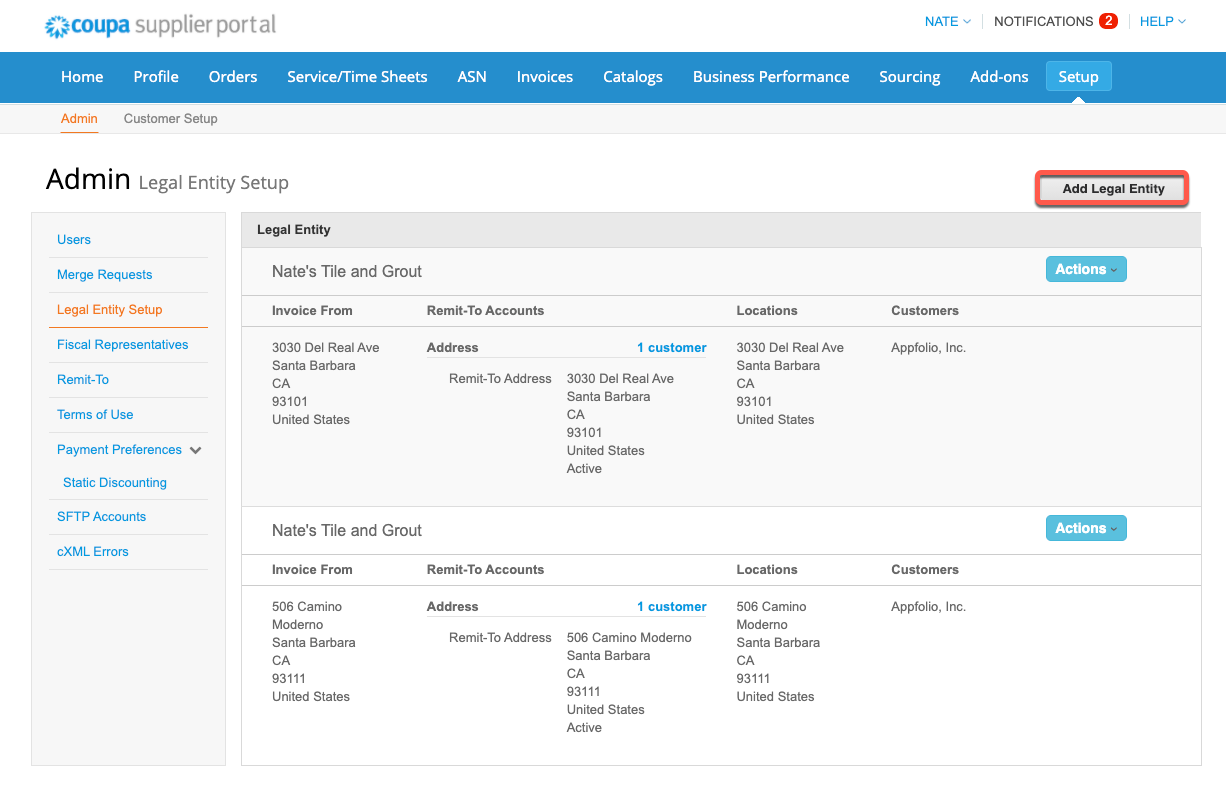Switch to the Invoices tab
Viewport: 1226px width, 793px height.
(x=544, y=76)
